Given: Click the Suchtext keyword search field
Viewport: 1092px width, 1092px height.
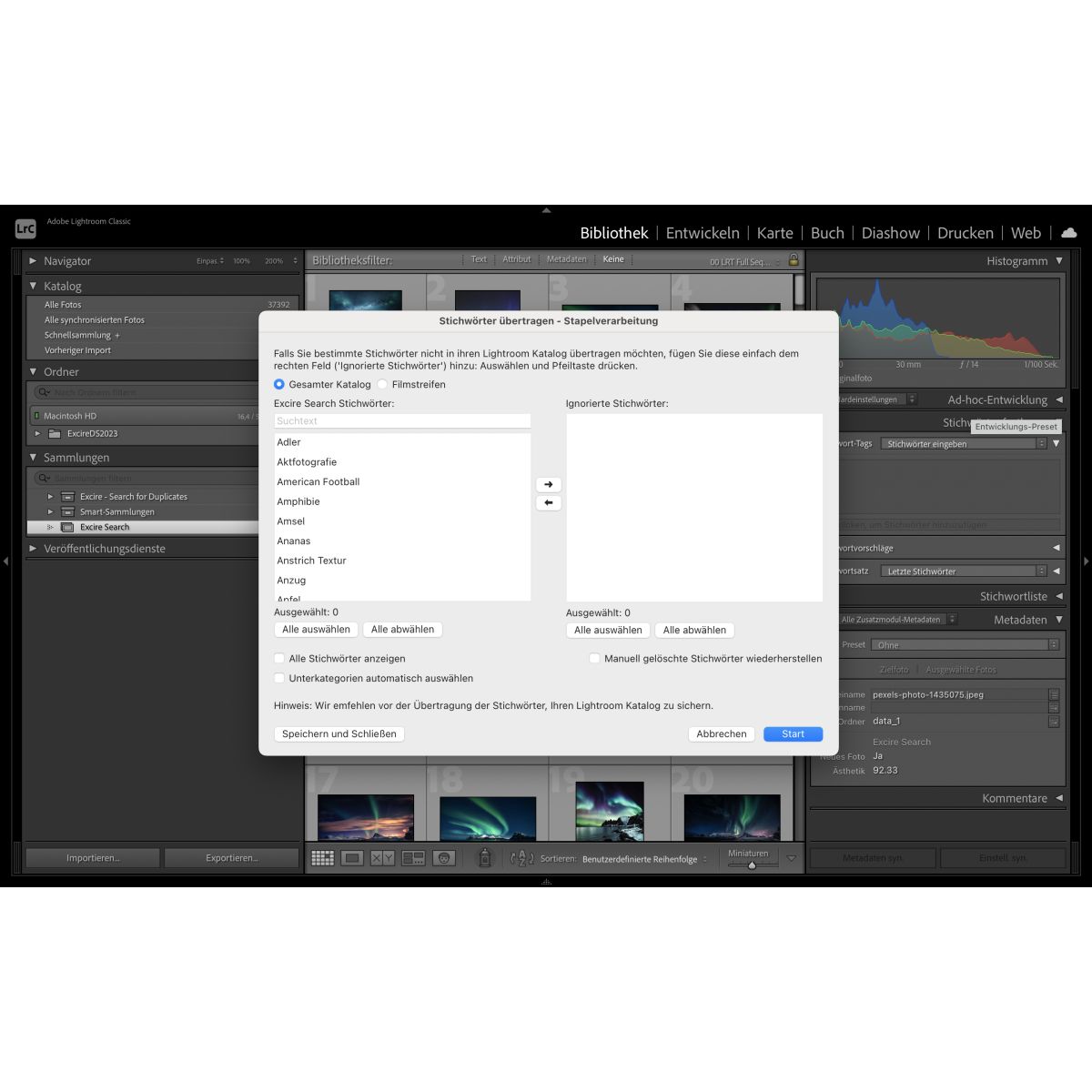Looking at the screenshot, I should click(402, 421).
